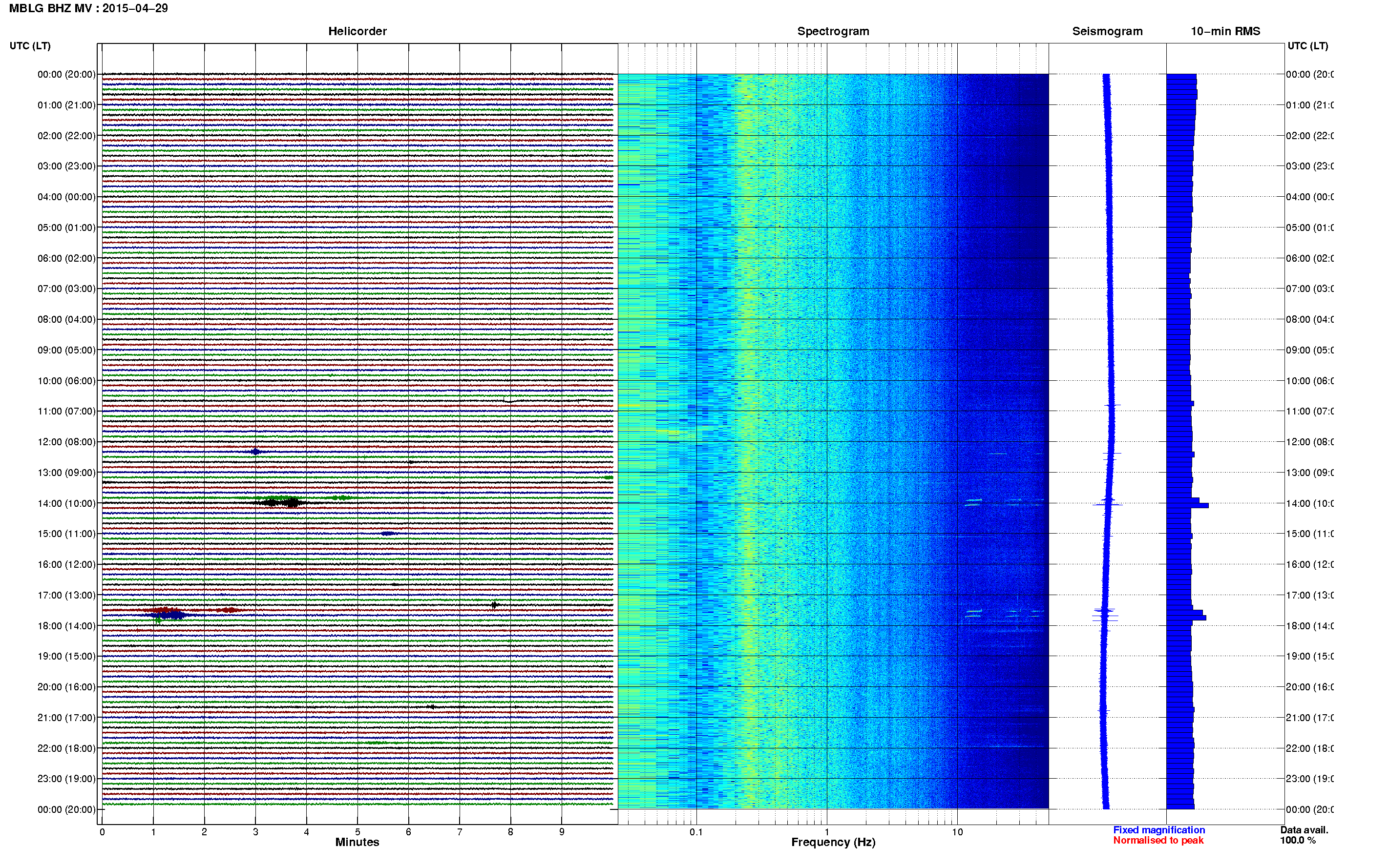
Task: Click the right UTC (LT) axis label
Action: (1307, 46)
